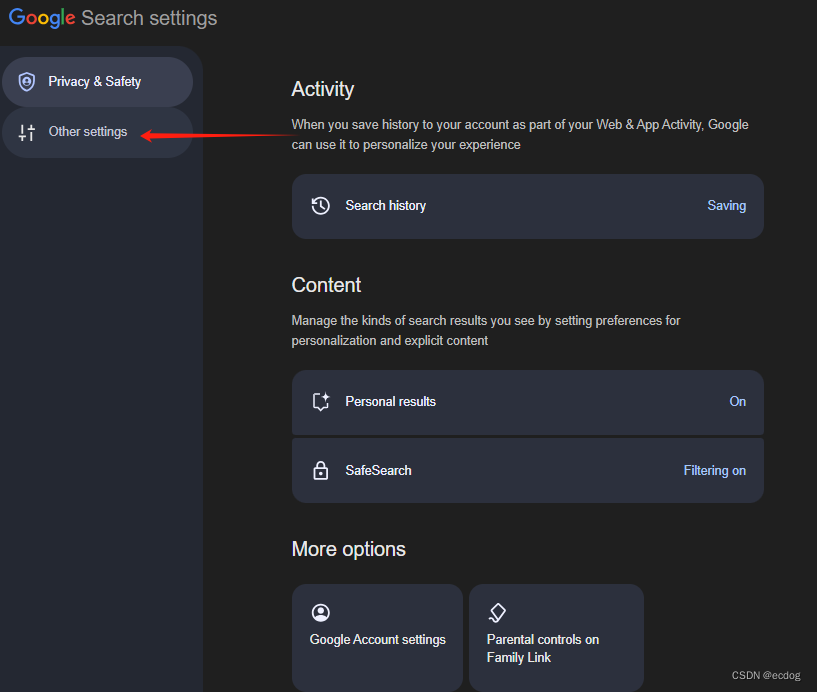Switch to Other settings tab
This screenshot has width=817, height=692.
[97, 132]
